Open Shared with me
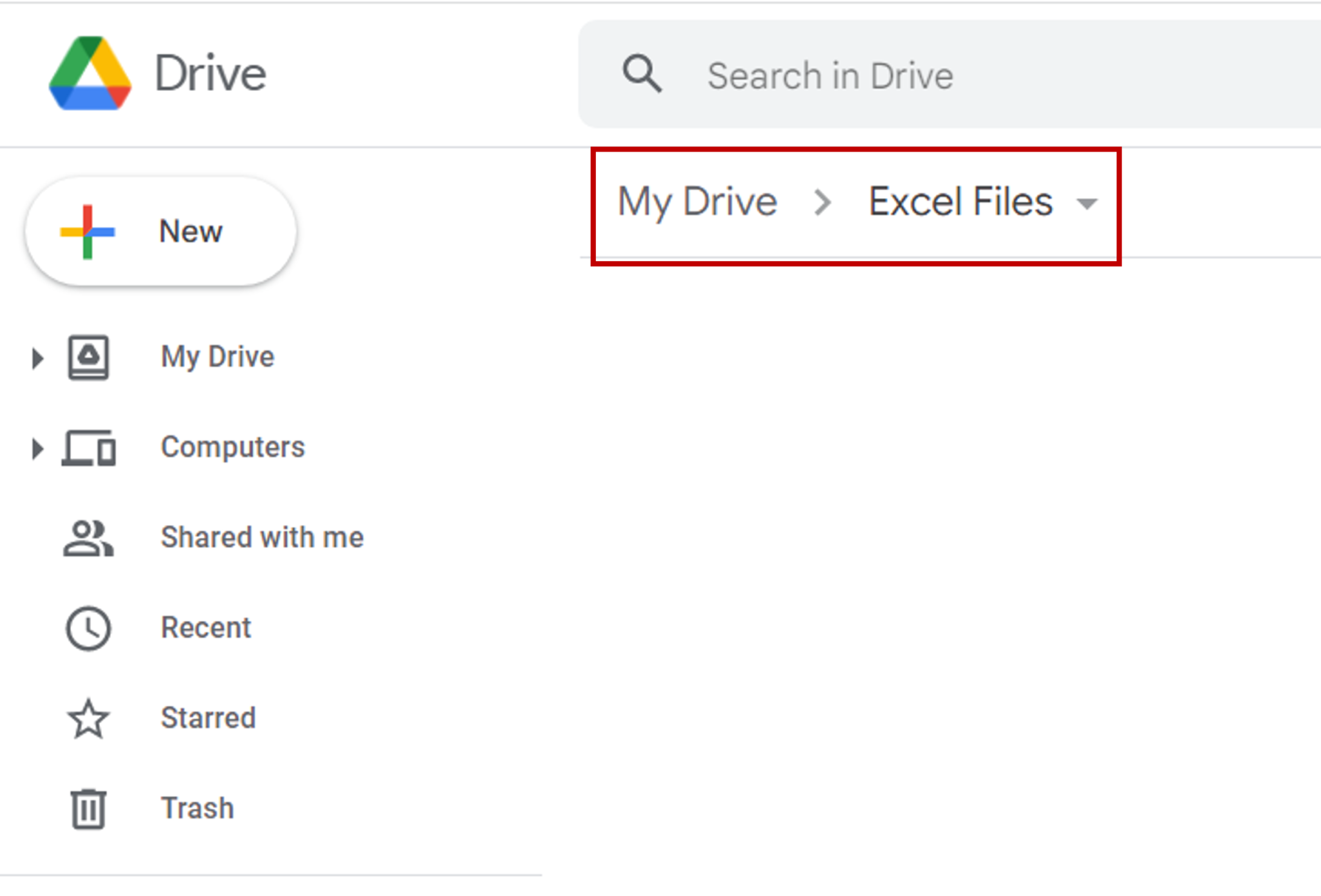The height and width of the screenshot is (896, 1321). click(x=263, y=537)
